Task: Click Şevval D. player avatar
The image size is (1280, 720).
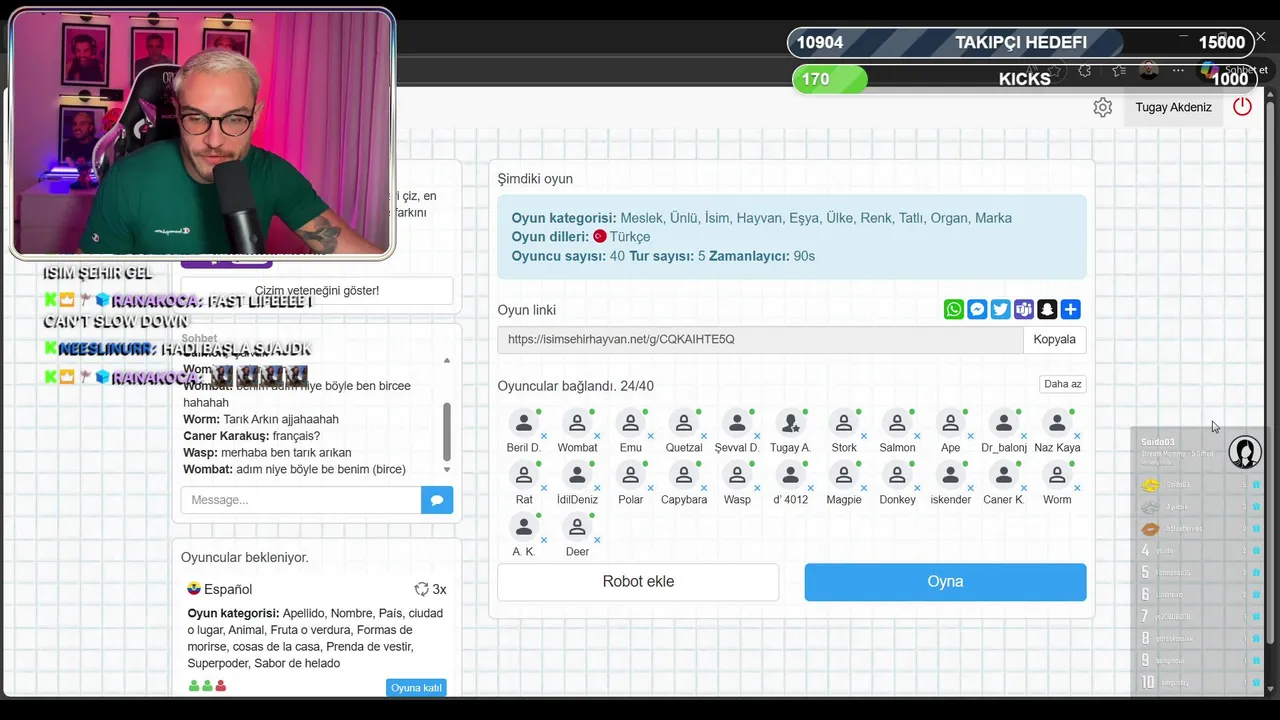Action: pos(737,424)
